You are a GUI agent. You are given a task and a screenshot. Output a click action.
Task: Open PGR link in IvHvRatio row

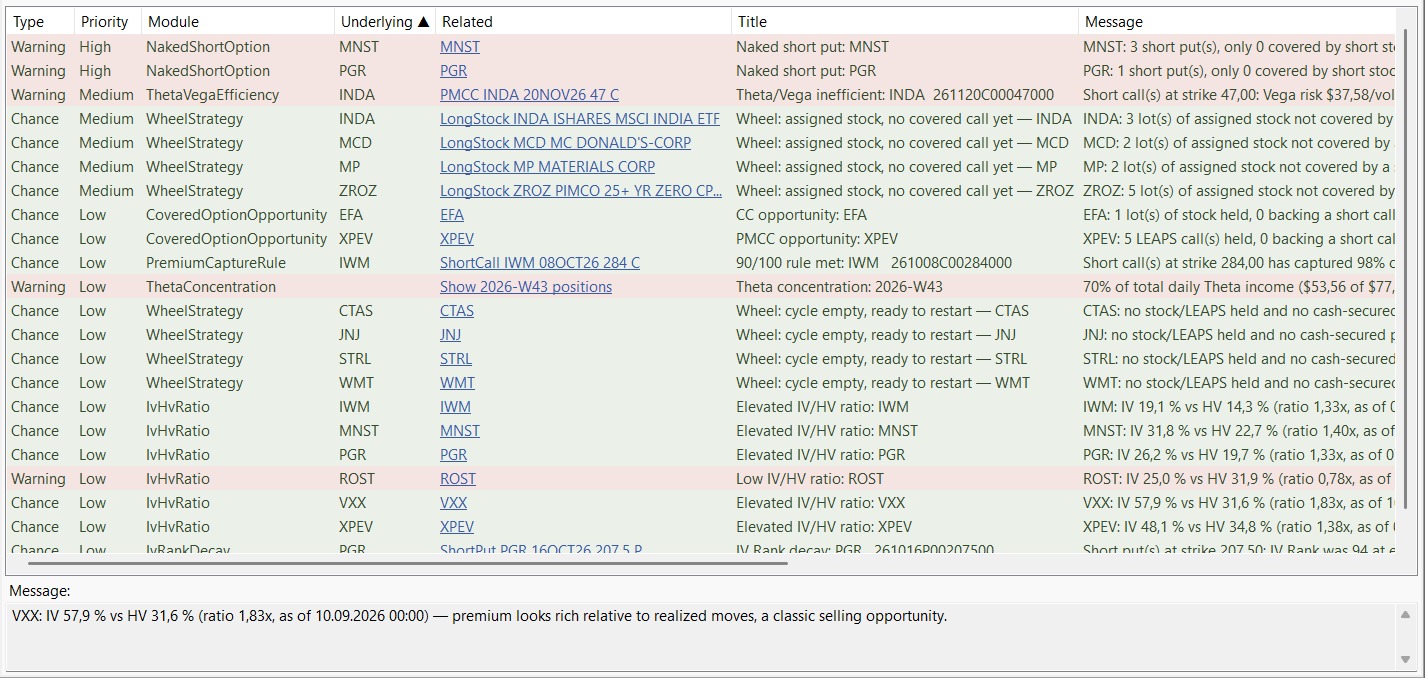[454, 455]
